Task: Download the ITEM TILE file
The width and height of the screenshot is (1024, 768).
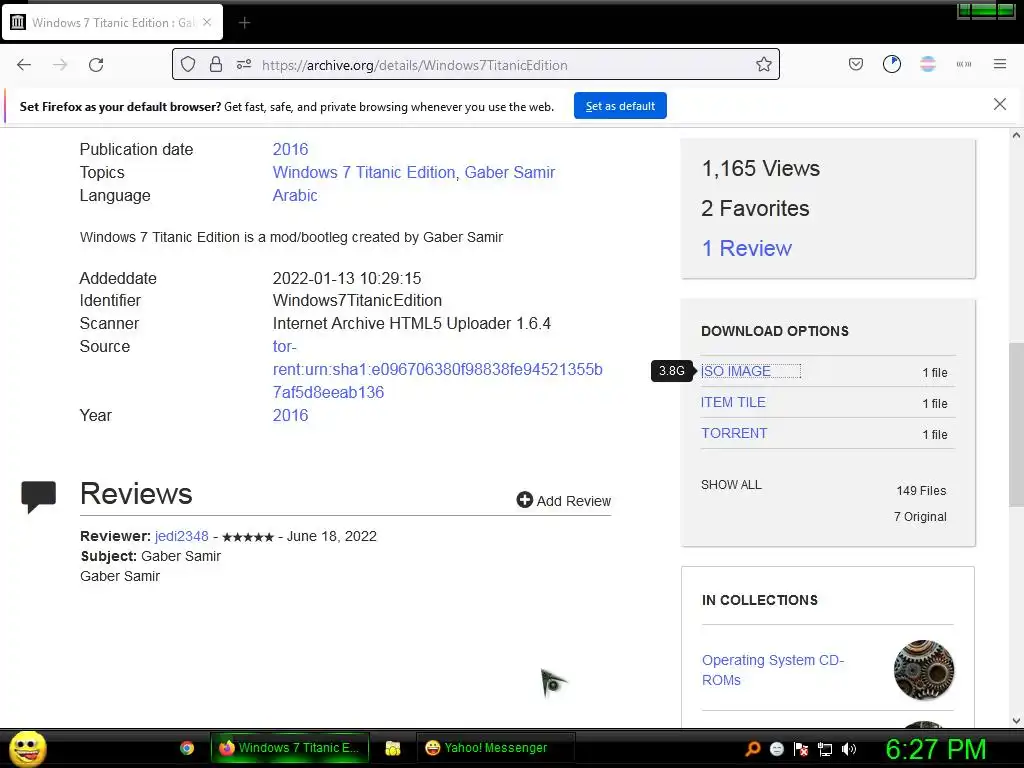Action: pos(733,402)
